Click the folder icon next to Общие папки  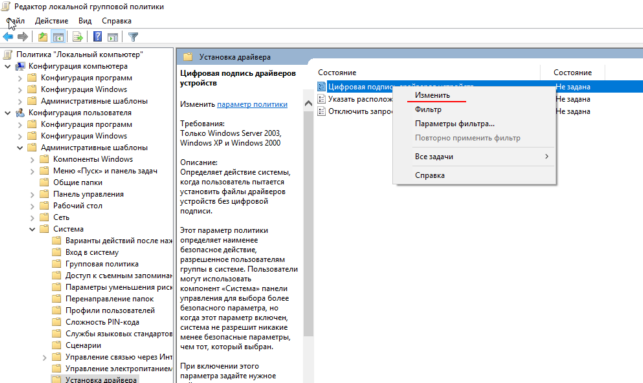coord(44,182)
